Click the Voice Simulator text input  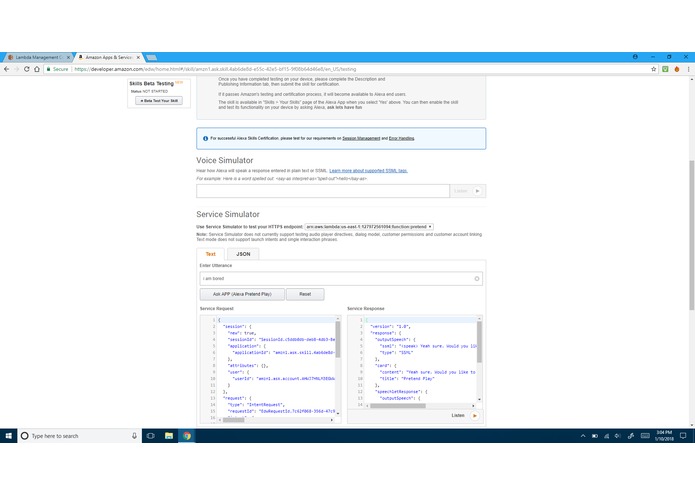pos(323,191)
